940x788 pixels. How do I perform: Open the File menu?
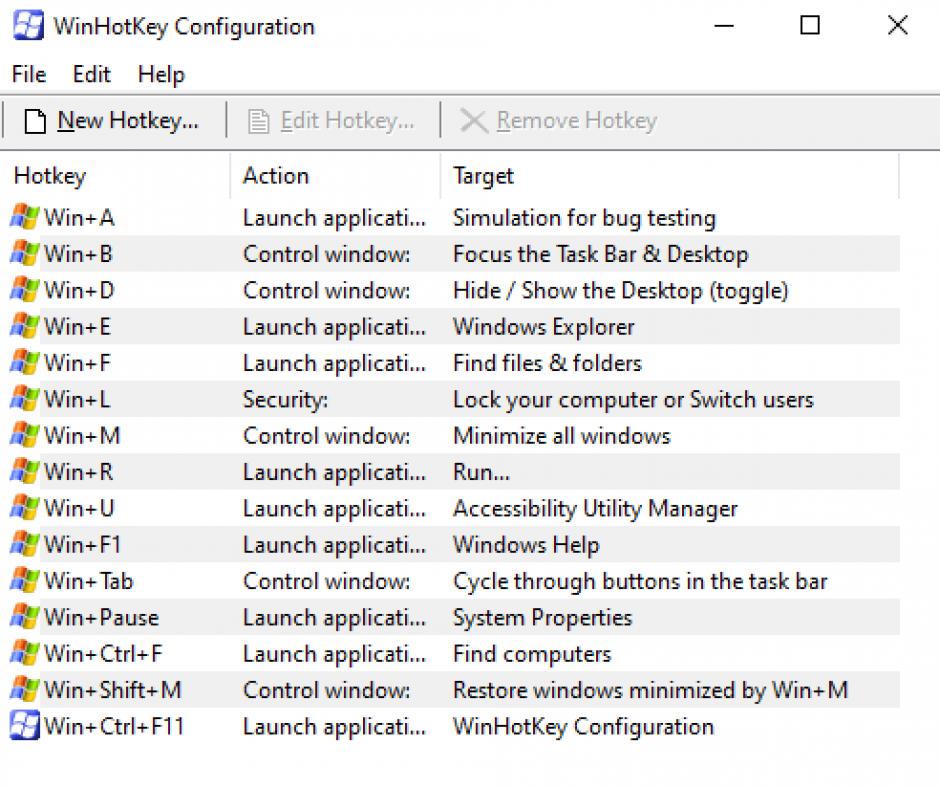pos(29,74)
